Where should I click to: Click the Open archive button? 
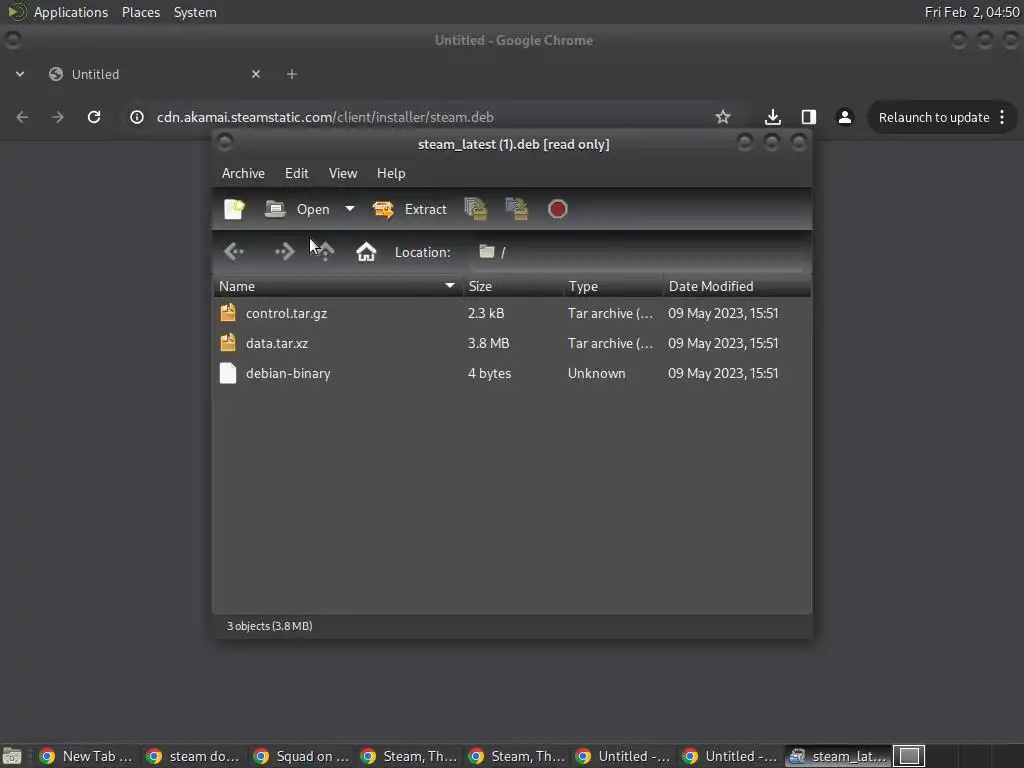tap(297, 209)
